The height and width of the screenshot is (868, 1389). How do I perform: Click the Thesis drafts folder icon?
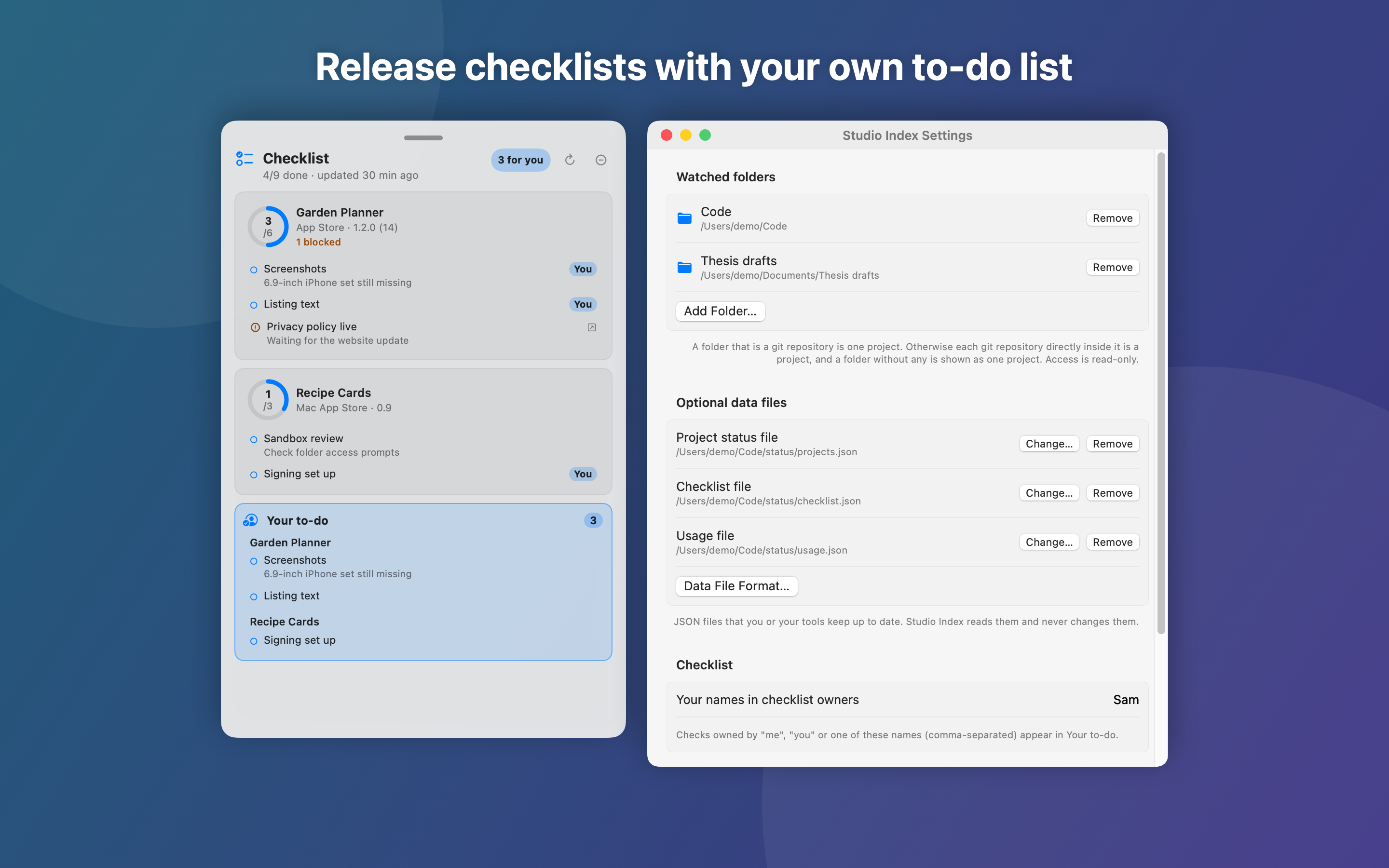(x=684, y=268)
